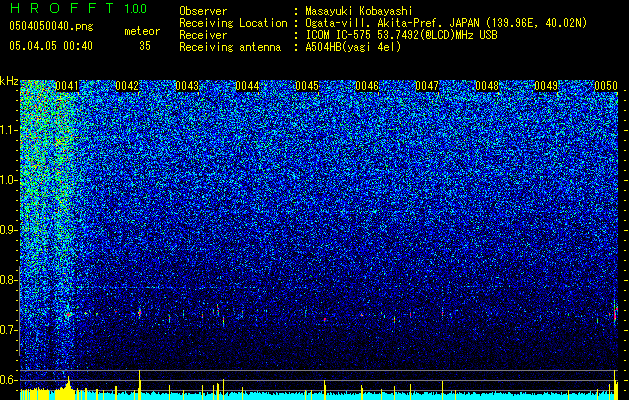Select the observer name Masayuki Kobayashi
The image size is (629, 400).
[x=358, y=11]
